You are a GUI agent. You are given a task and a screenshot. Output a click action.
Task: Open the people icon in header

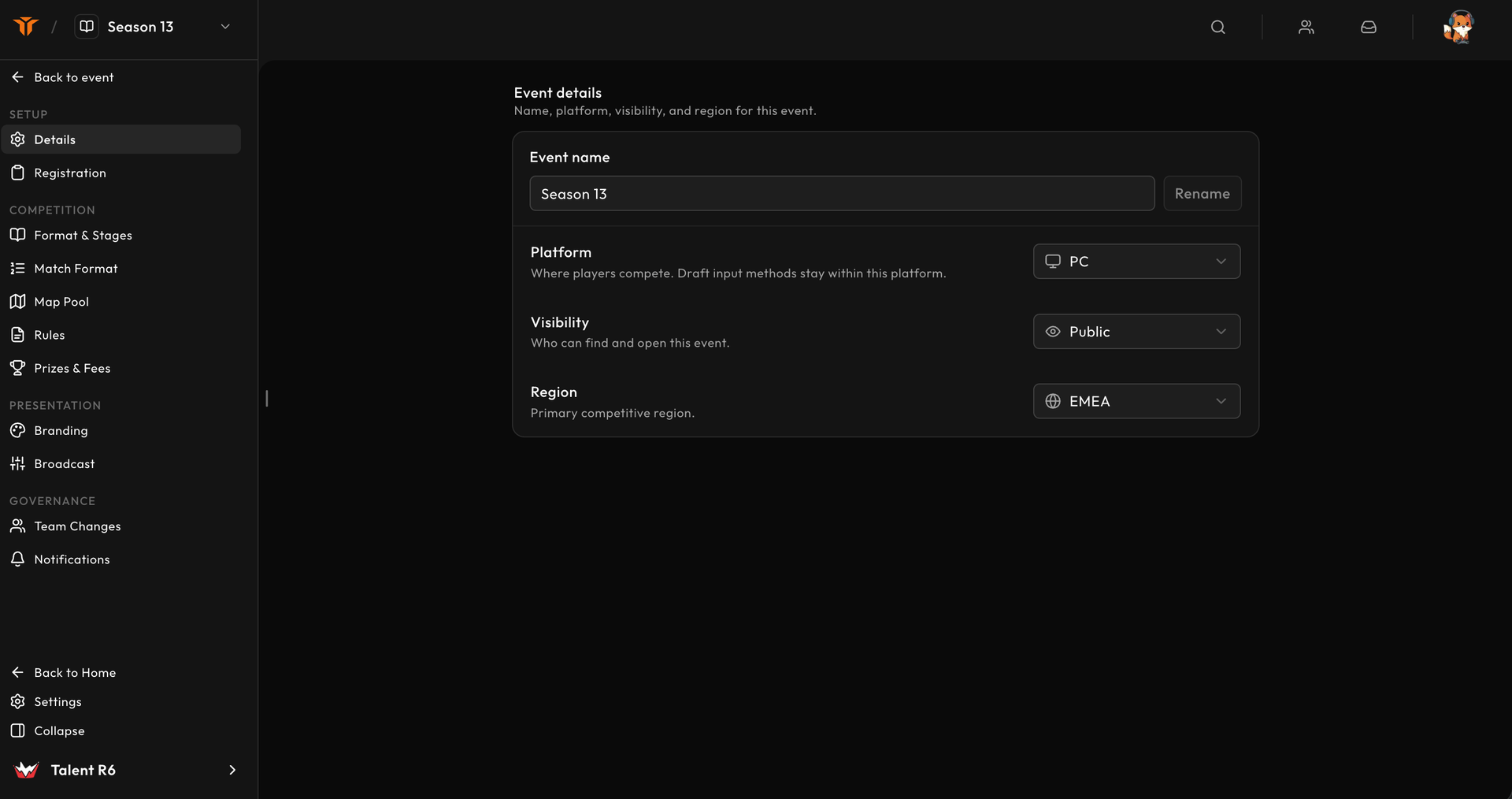[x=1306, y=27]
